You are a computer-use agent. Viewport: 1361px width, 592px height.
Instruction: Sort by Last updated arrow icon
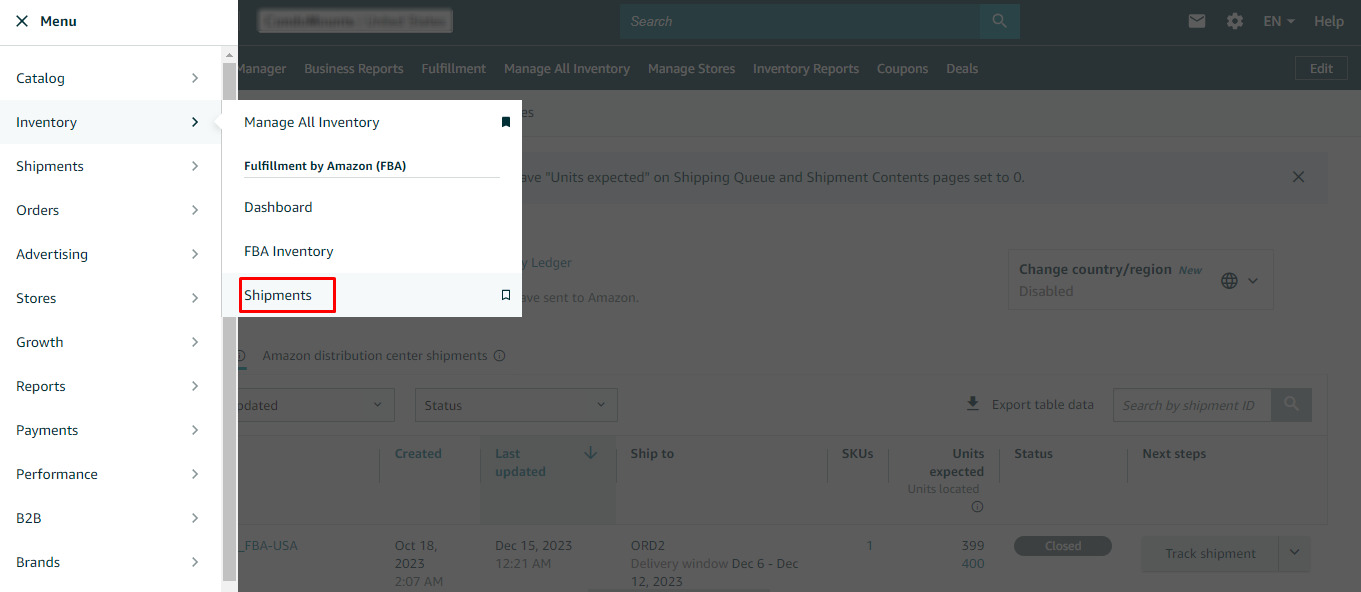pos(590,453)
